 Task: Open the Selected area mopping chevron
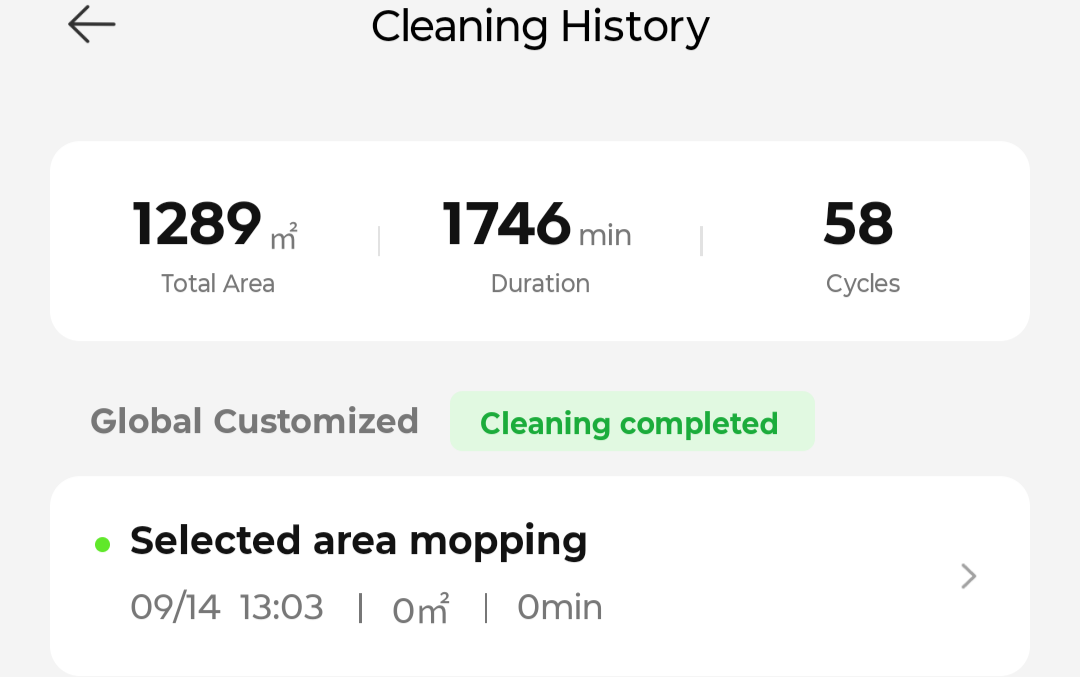[x=968, y=576]
